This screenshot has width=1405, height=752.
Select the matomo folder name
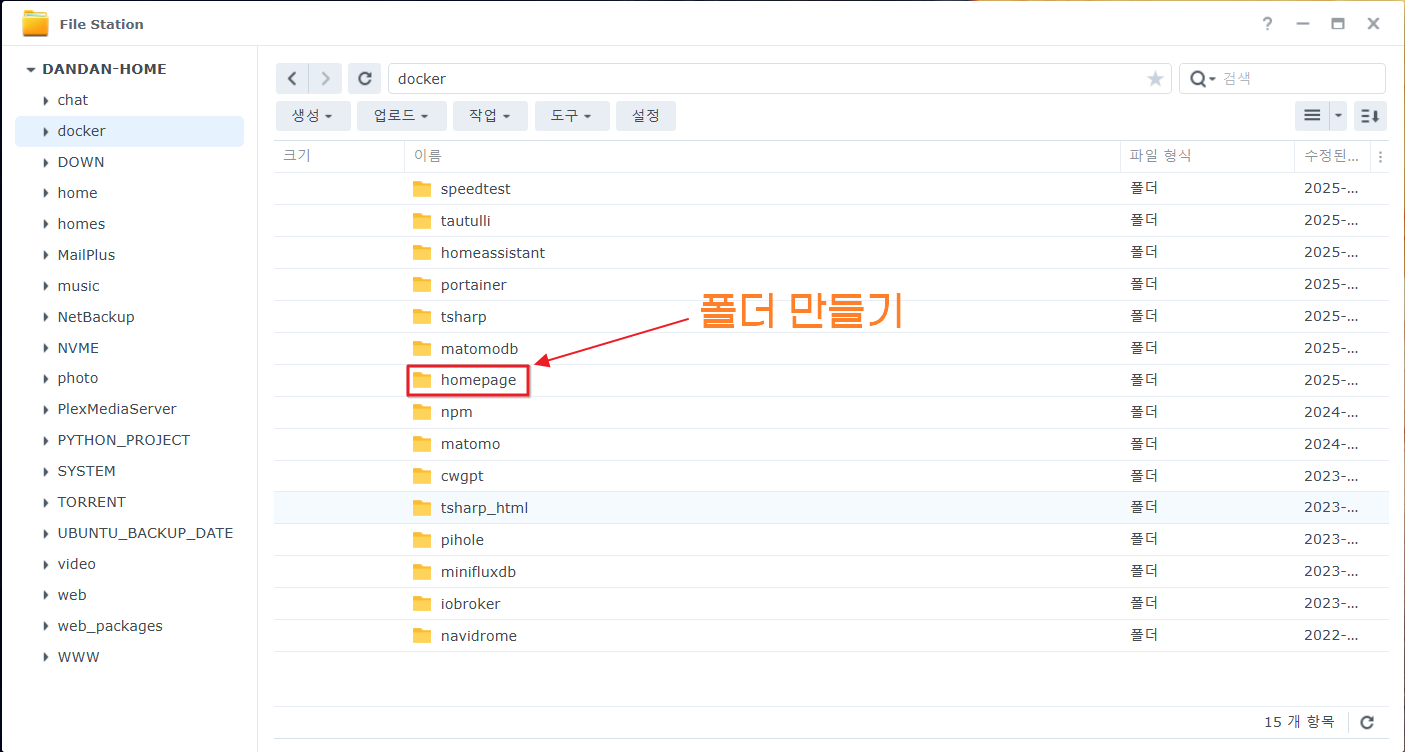[x=470, y=444]
